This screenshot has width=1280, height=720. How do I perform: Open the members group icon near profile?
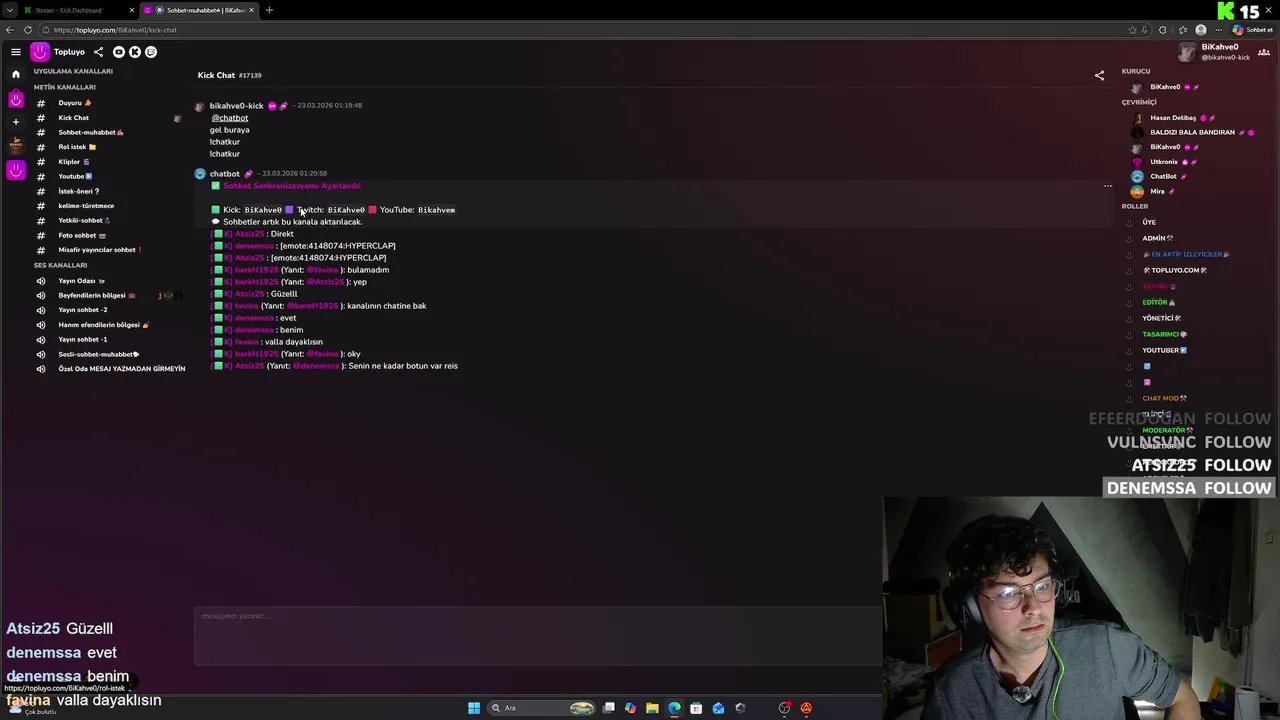point(1264,52)
